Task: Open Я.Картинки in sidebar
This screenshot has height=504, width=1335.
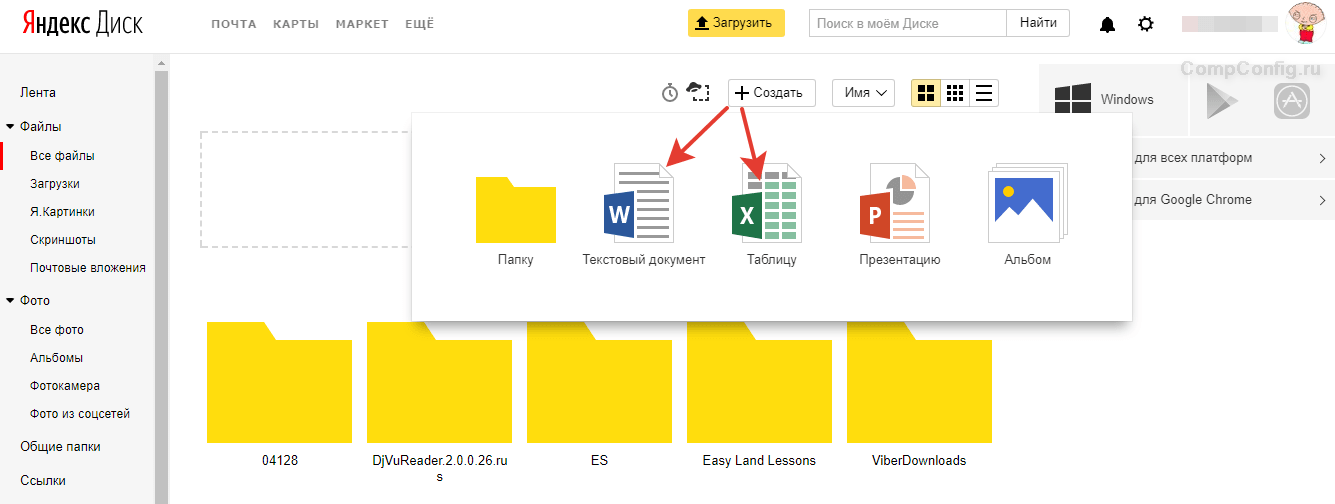Action: pos(62,212)
